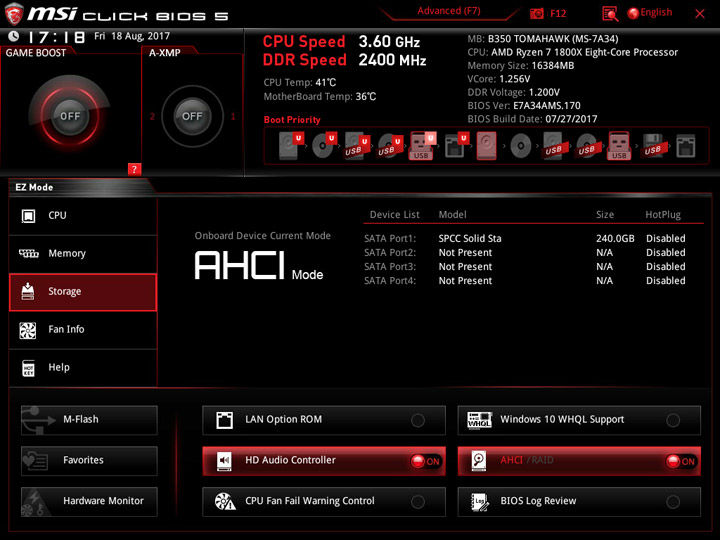Image resolution: width=720 pixels, height=540 pixels.
Task: Open BIOS Log Review
Action: point(579,501)
